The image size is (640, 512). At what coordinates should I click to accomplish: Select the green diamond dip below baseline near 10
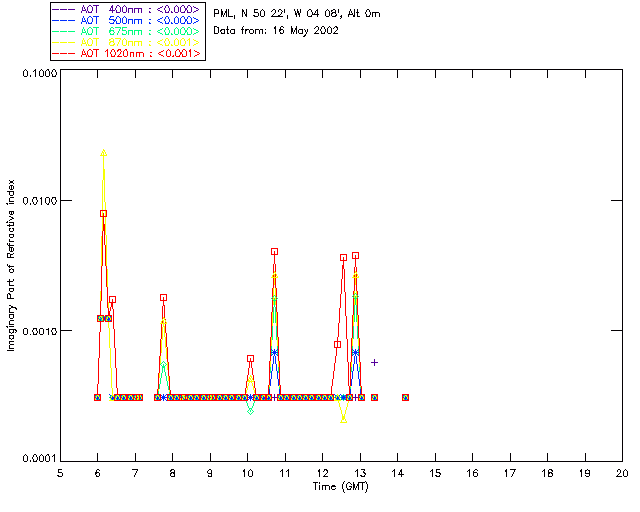(x=251, y=412)
